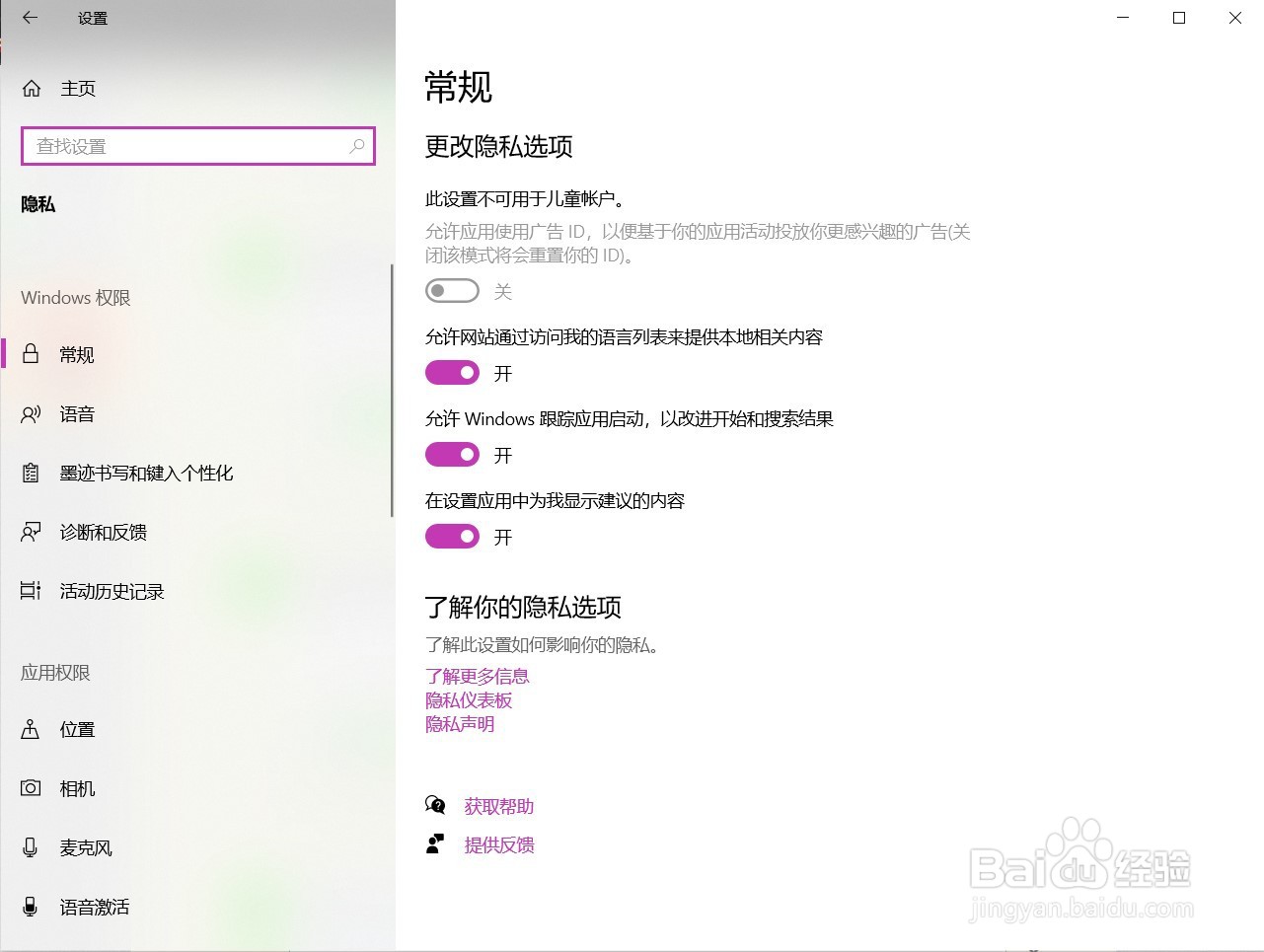1264x952 pixels.
Task: Toggle the advertising ID switch (关)
Action: pyautogui.click(x=452, y=291)
